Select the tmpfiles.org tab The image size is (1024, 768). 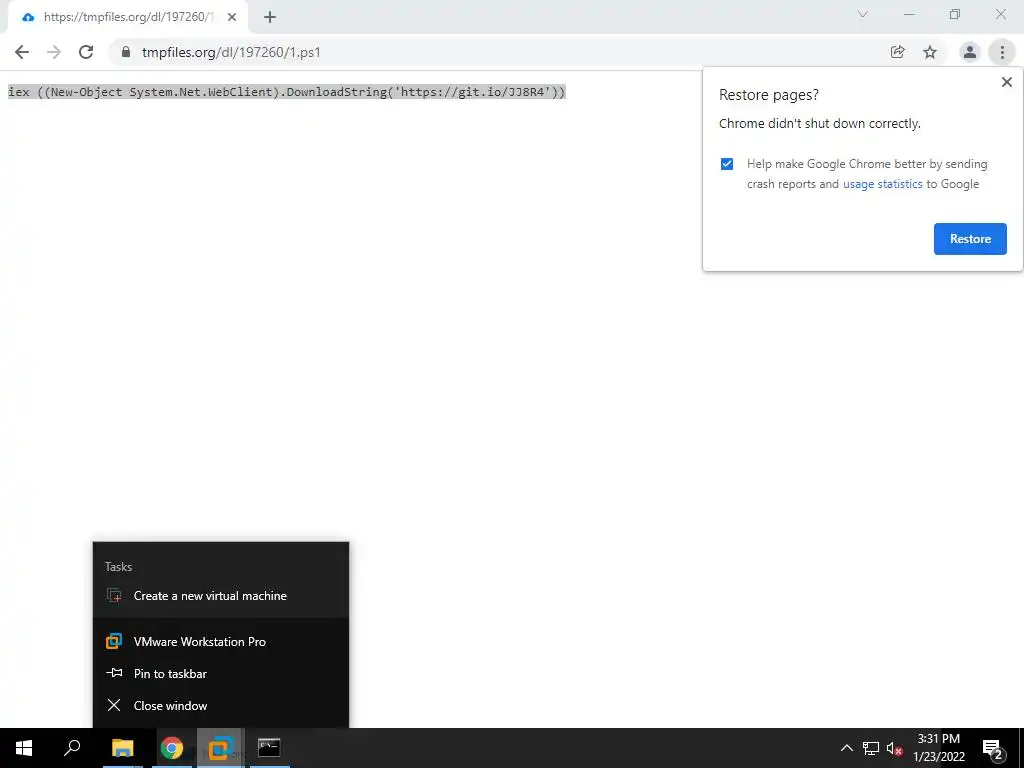(x=128, y=17)
